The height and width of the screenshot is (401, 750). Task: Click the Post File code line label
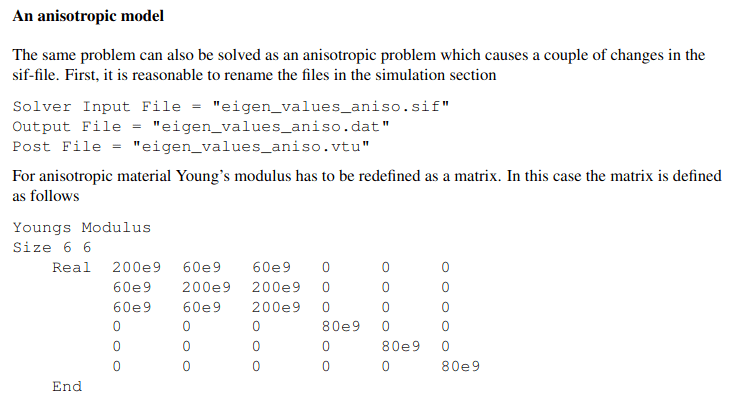(57, 146)
